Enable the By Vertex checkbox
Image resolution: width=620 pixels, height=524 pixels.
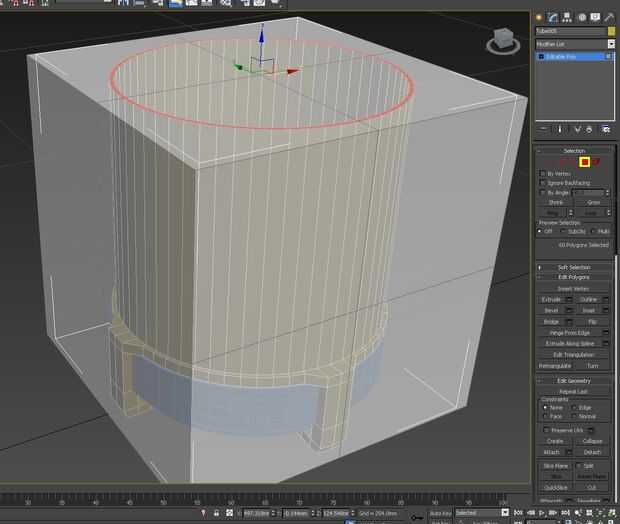pos(543,174)
